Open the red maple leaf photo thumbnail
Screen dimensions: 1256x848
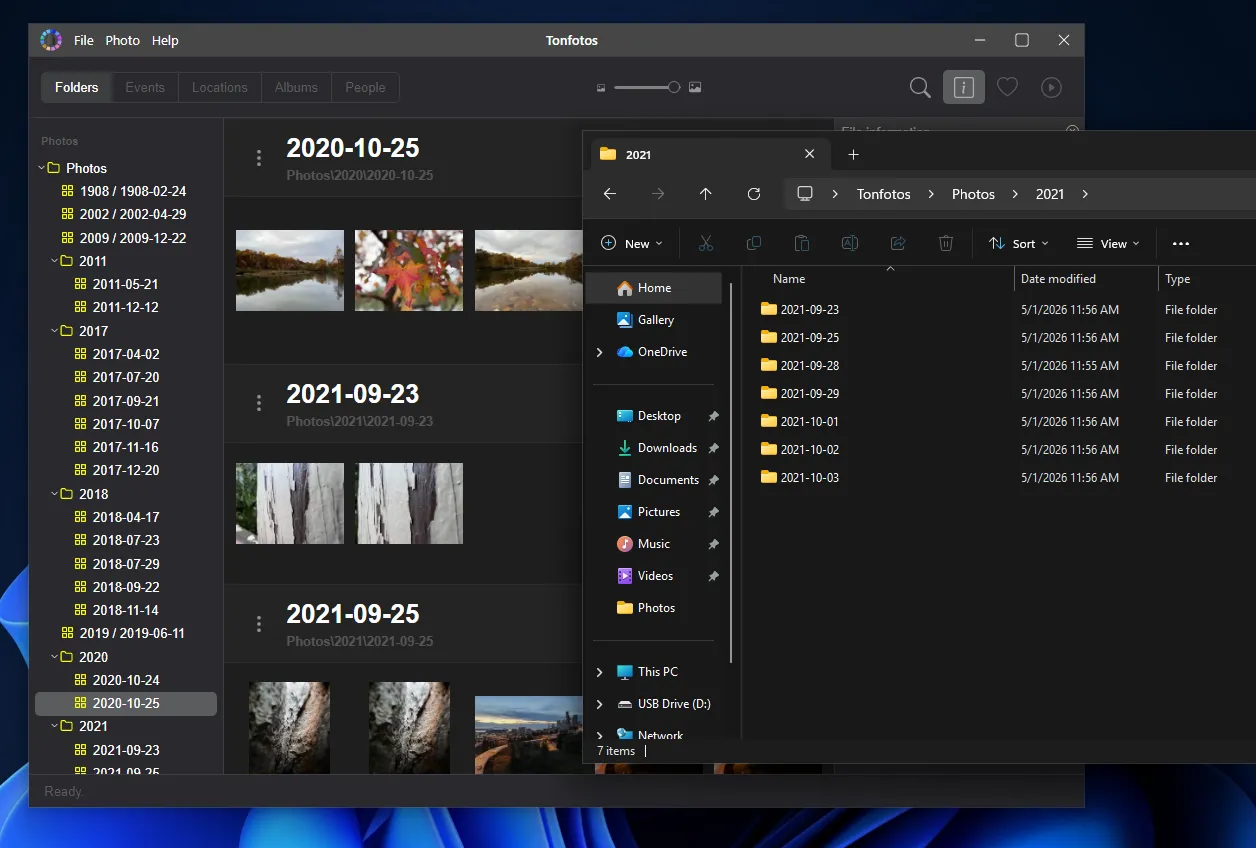pos(409,271)
